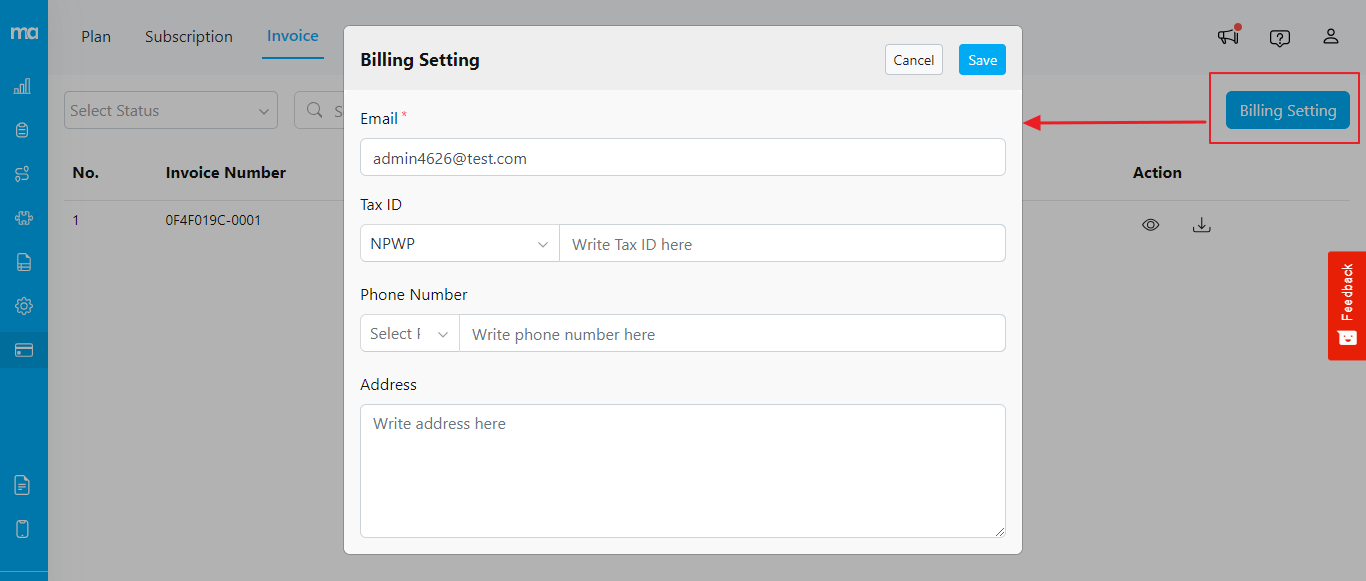Open the mobile device icon in sidebar
This screenshot has height=581, width=1366.
point(22,528)
